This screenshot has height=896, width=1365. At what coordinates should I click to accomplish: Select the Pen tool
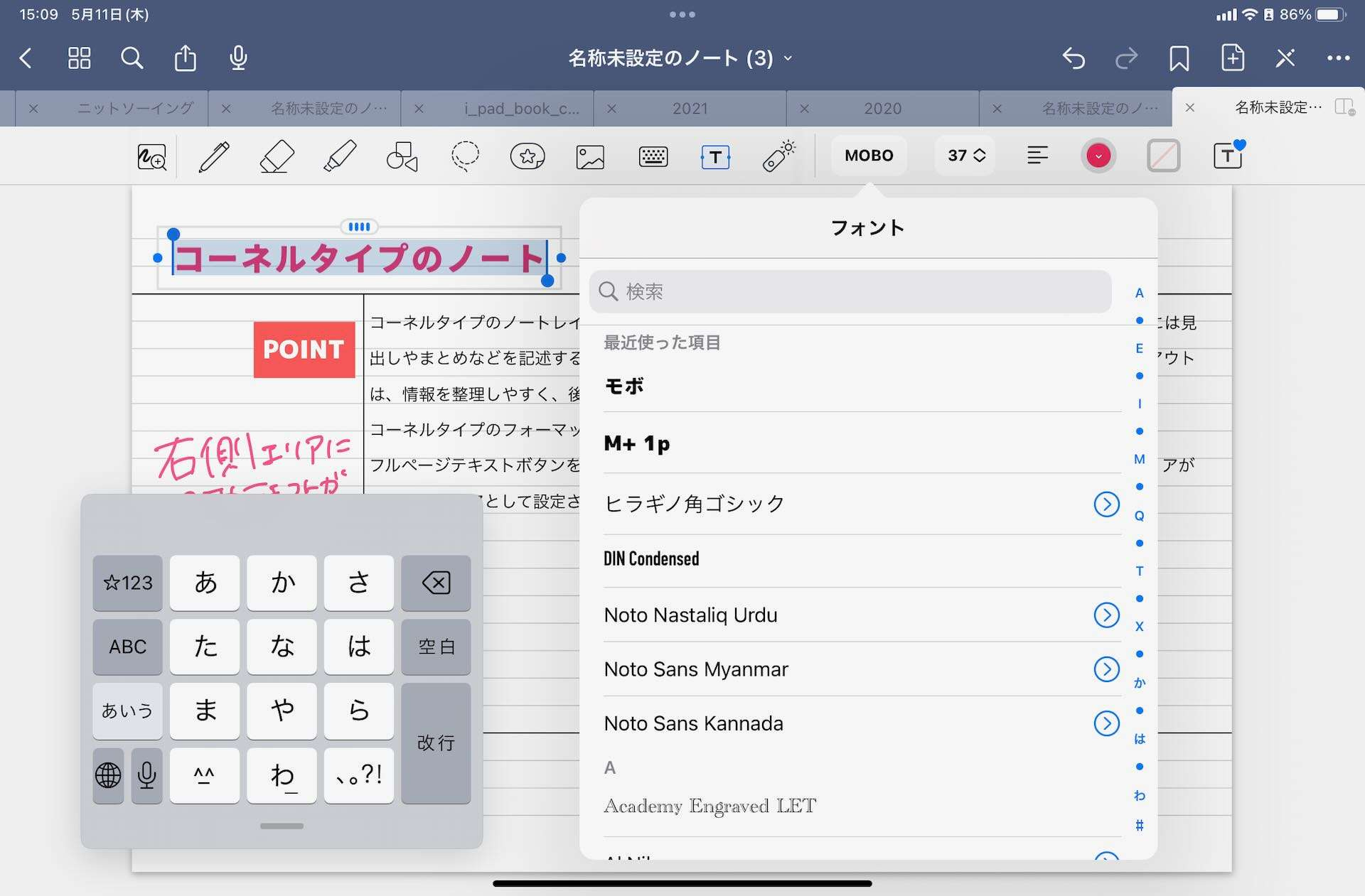[214, 156]
